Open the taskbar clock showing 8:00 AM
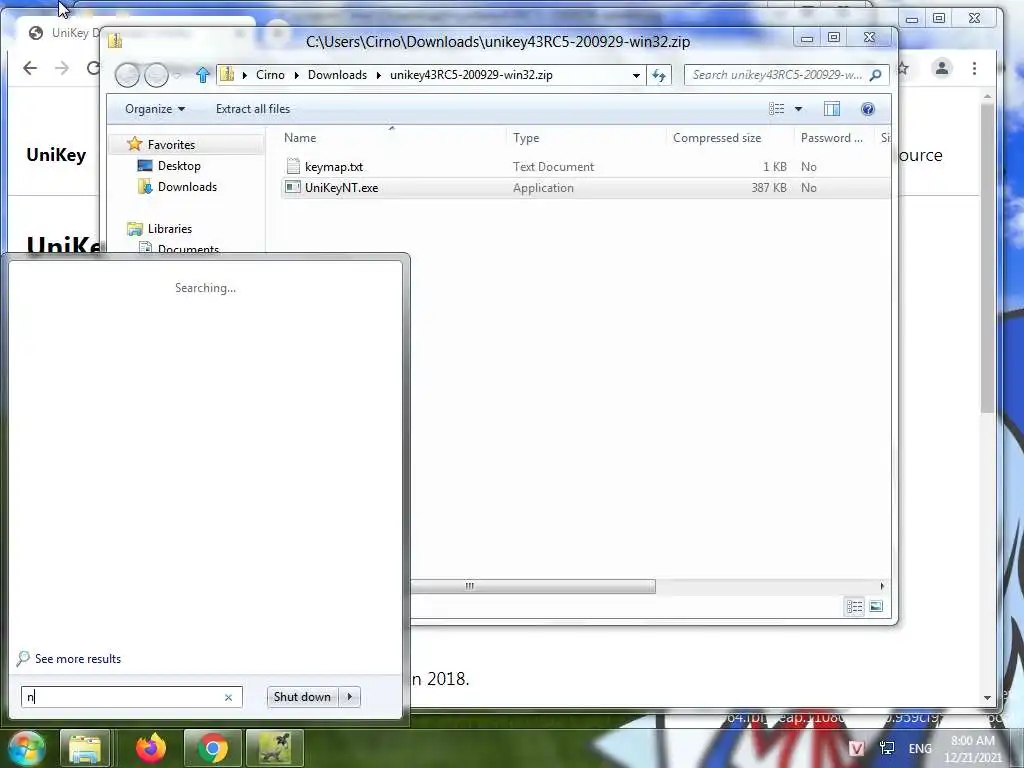This screenshot has height=768, width=1024. tap(973, 748)
